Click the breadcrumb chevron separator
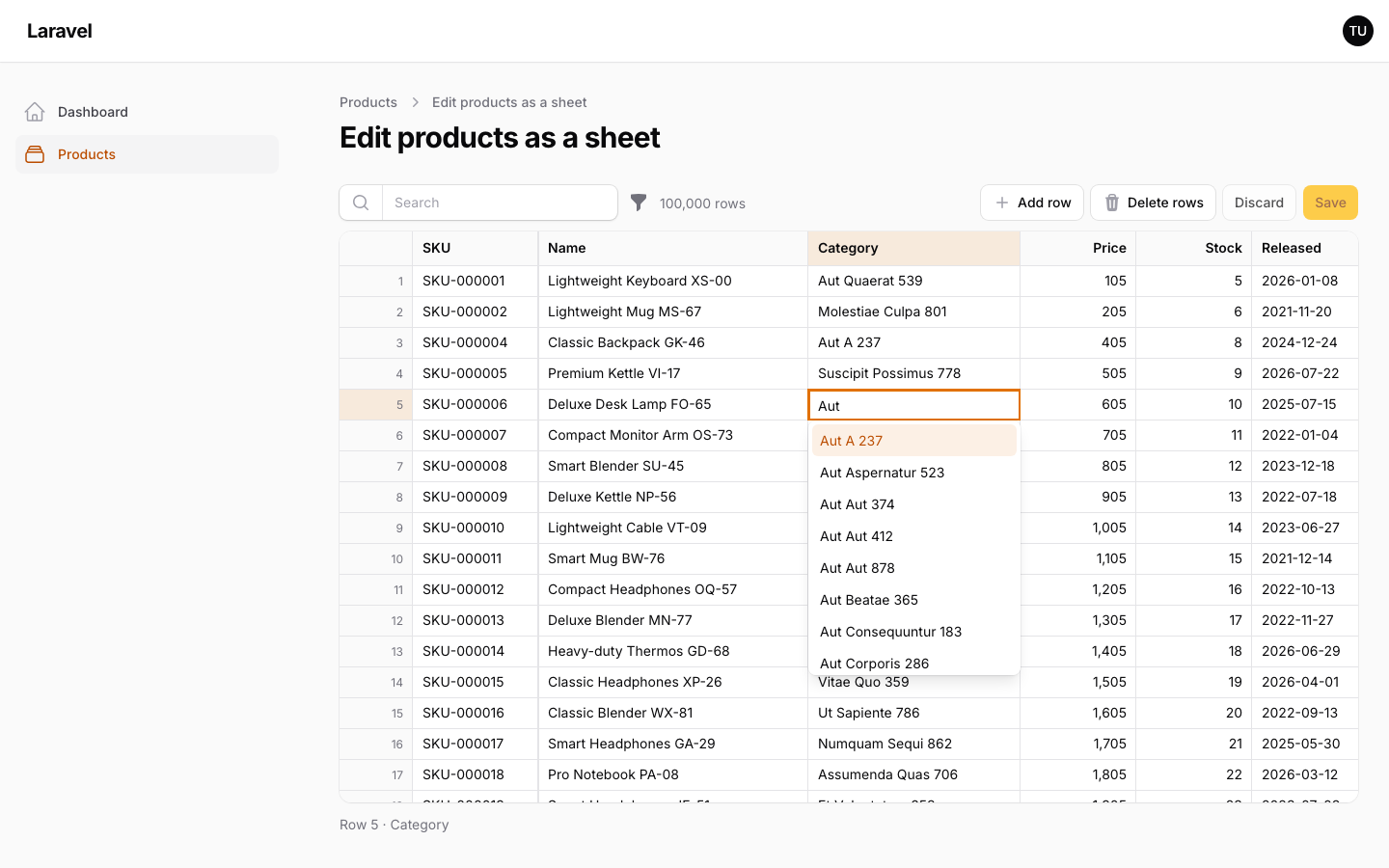This screenshot has height=868, width=1389. [x=415, y=102]
